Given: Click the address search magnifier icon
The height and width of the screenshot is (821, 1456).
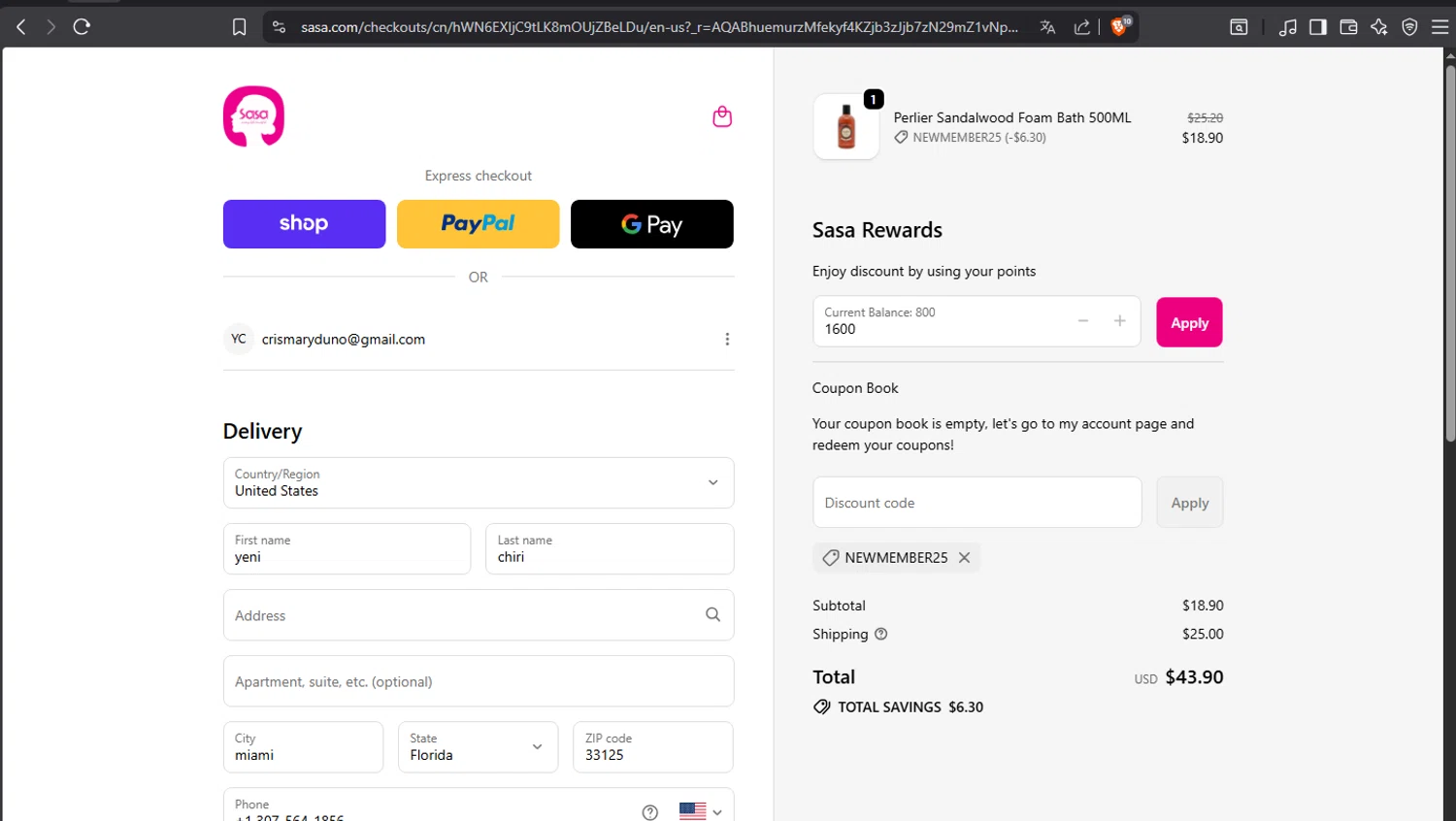Looking at the screenshot, I should pyautogui.click(x=712, y=614).
